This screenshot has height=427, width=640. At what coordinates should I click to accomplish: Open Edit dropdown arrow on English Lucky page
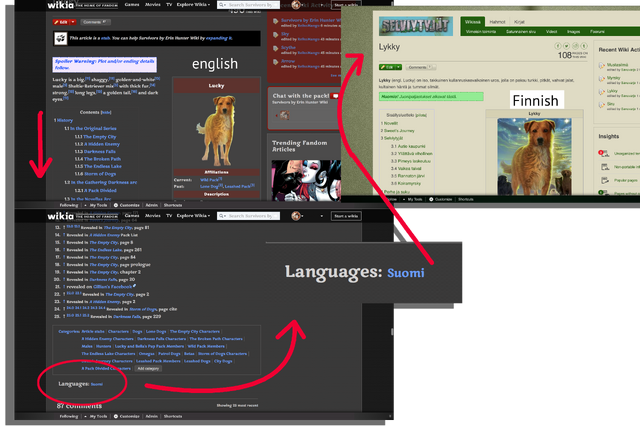click(x=73, y=22)
